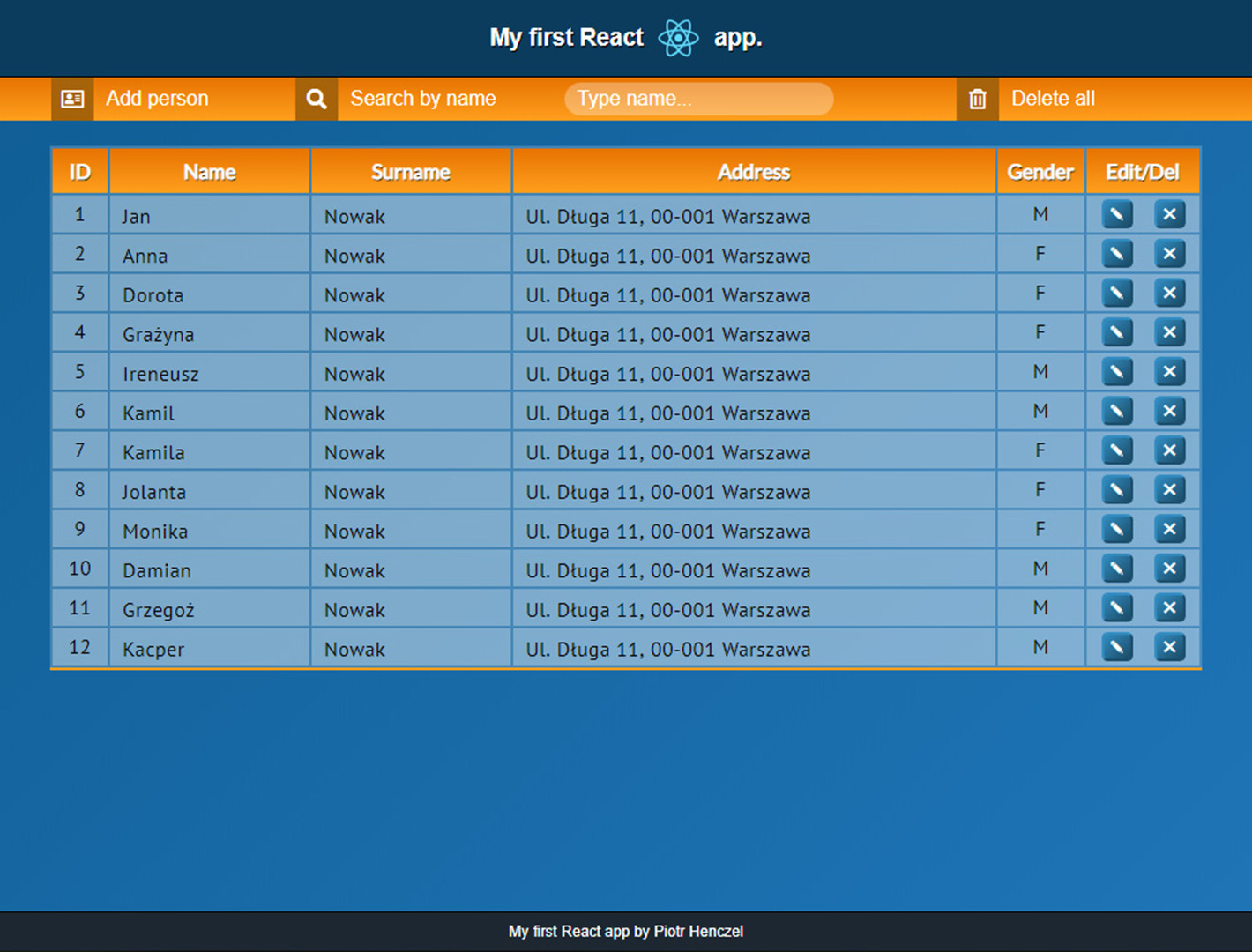Click the Name column header
This screenshot has width=1252, height=952.
point(209,172)
